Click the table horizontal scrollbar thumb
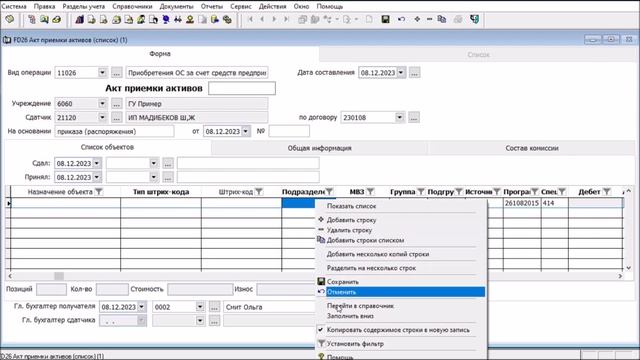 [x=59, y=276]
